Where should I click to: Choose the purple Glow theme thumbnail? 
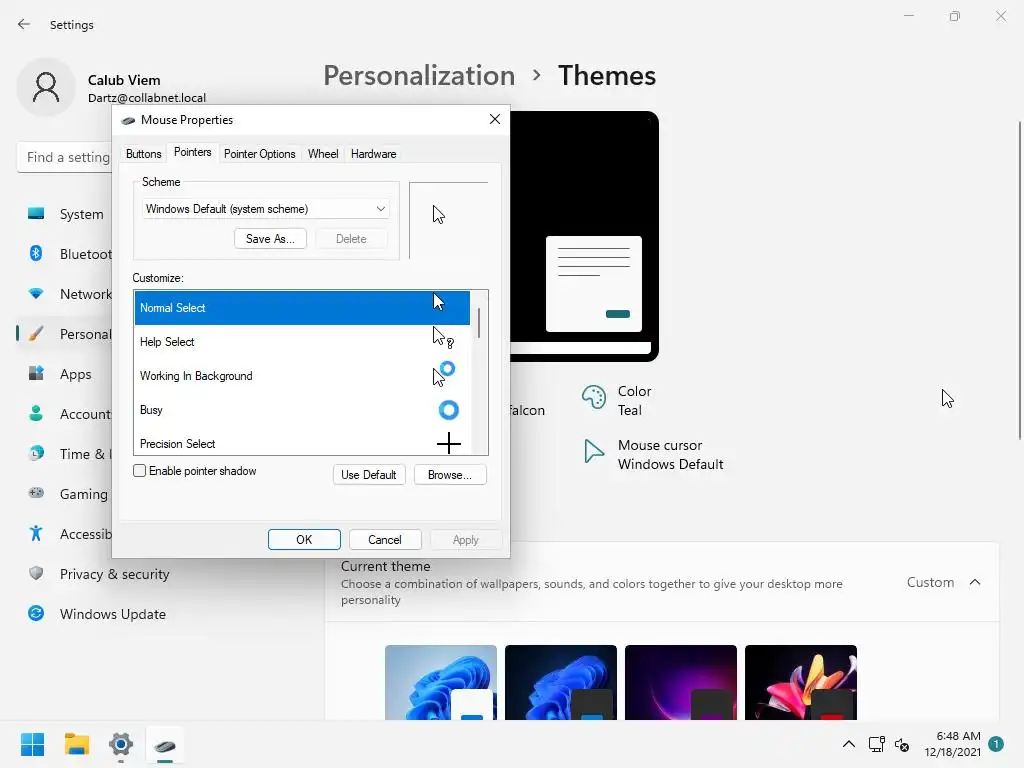click(x=680, y=682)
